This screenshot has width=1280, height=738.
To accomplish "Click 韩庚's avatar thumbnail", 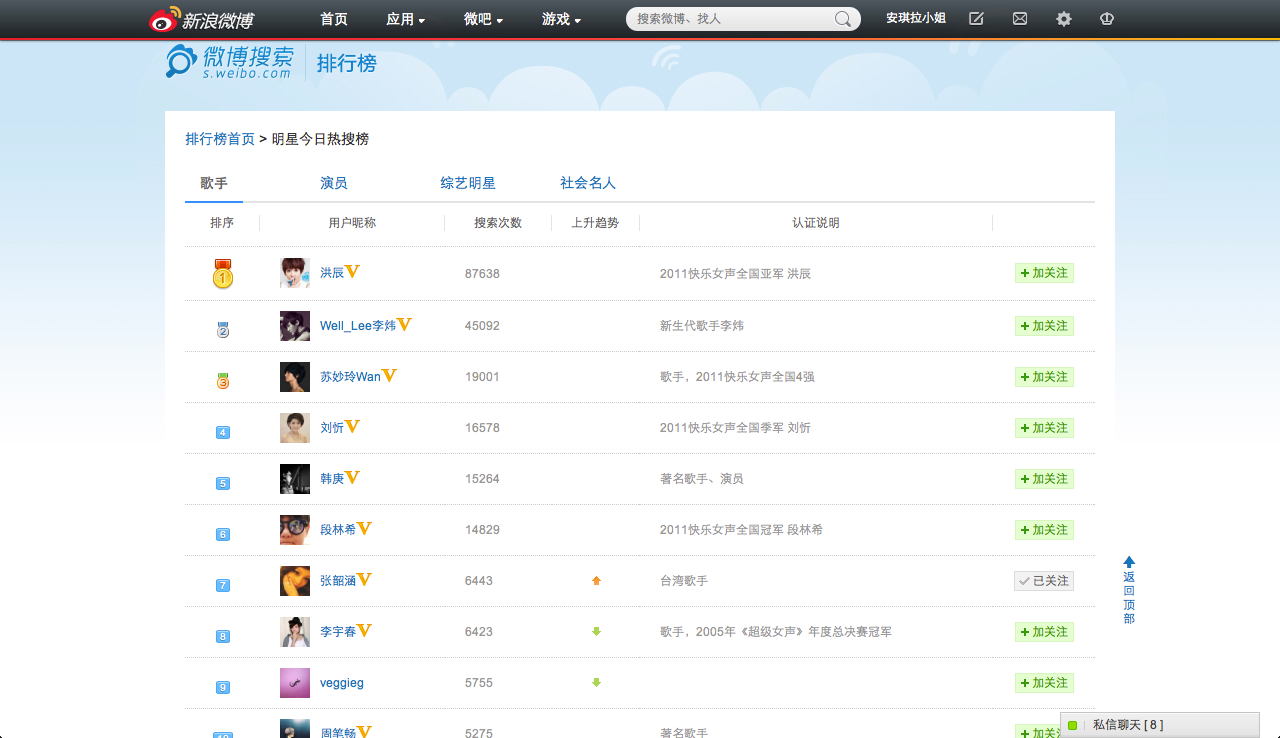I will tap(295, 479).
